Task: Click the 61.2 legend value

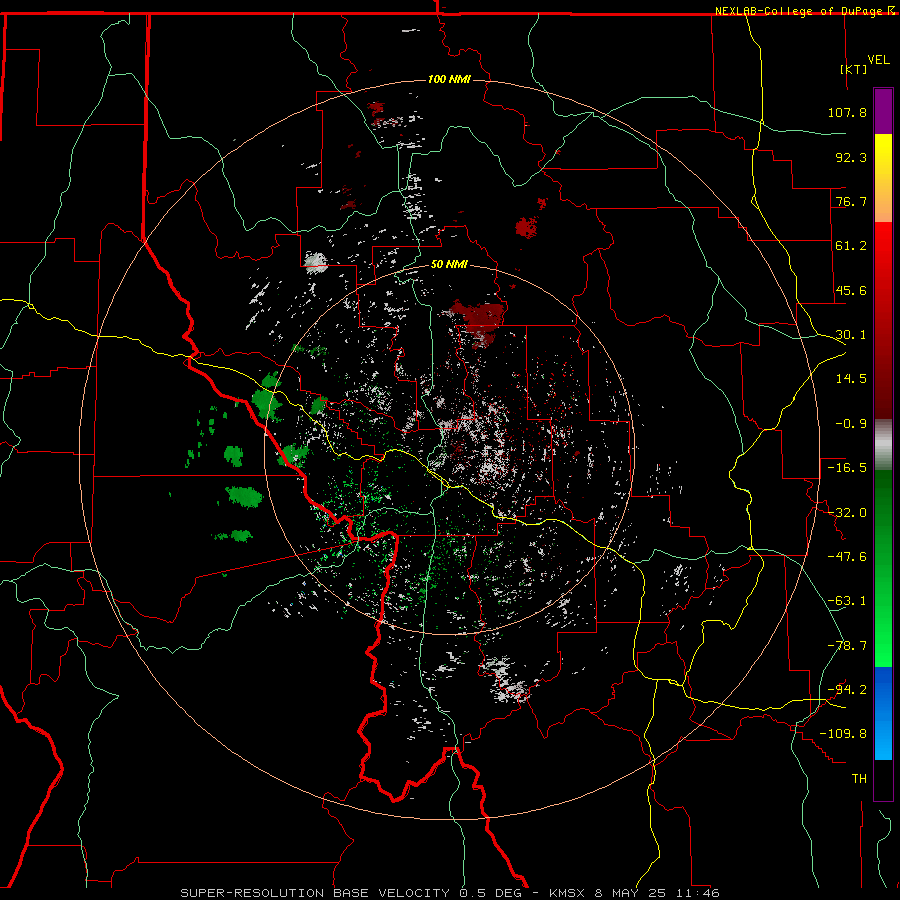Action: pos(851,246)
